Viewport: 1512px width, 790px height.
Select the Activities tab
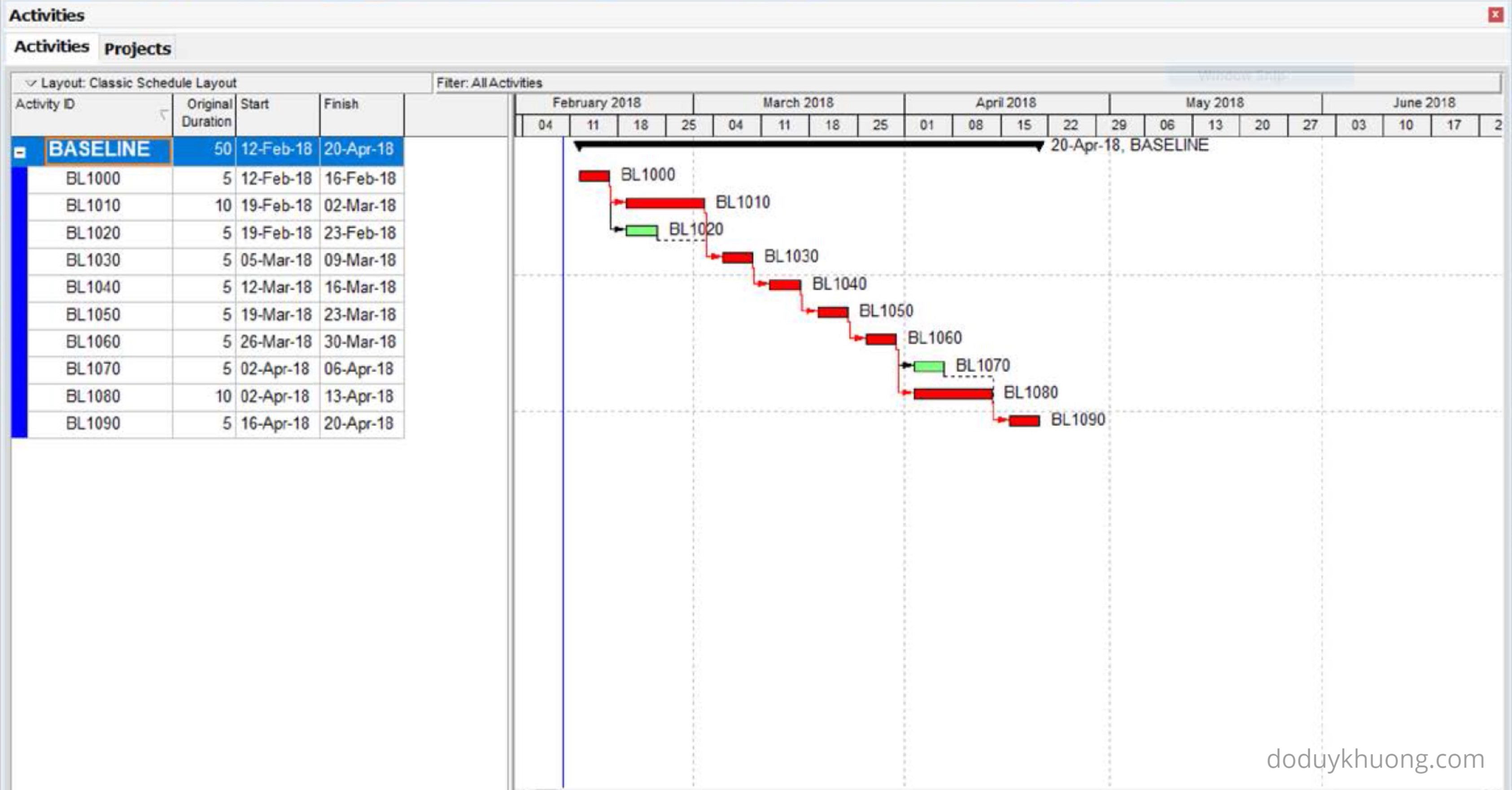52,46
